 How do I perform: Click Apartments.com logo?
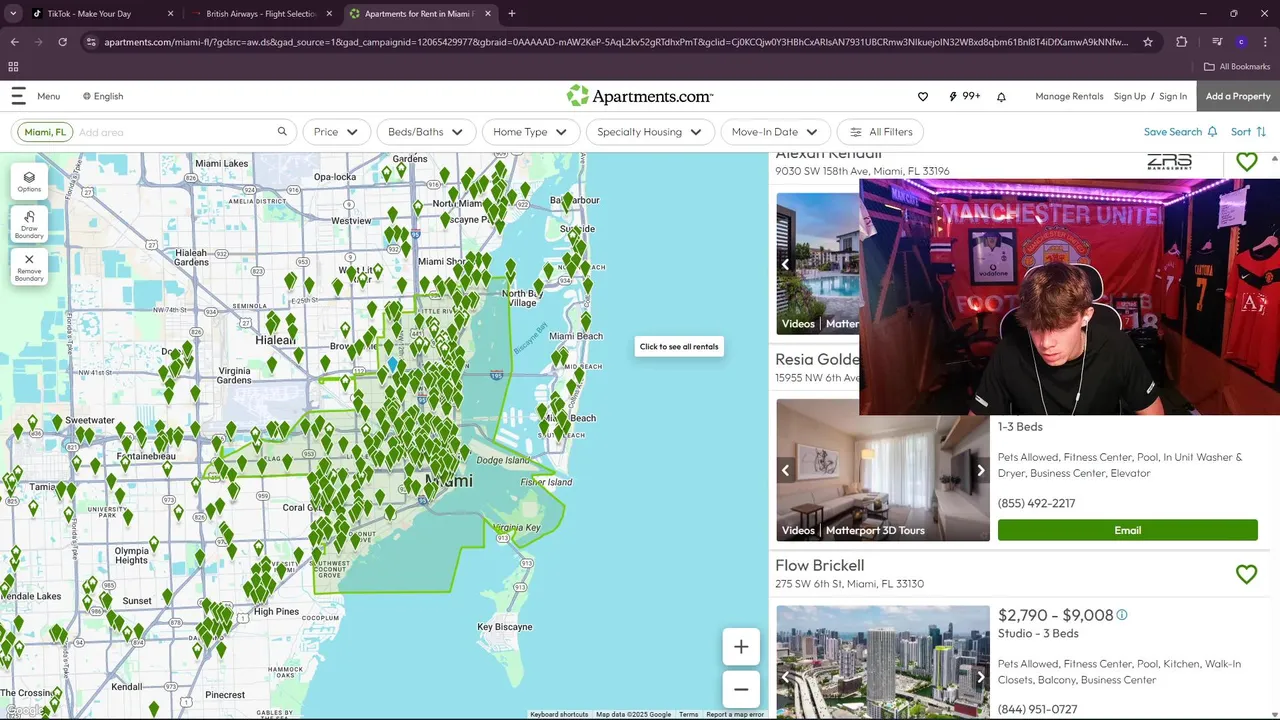(640, 96)
